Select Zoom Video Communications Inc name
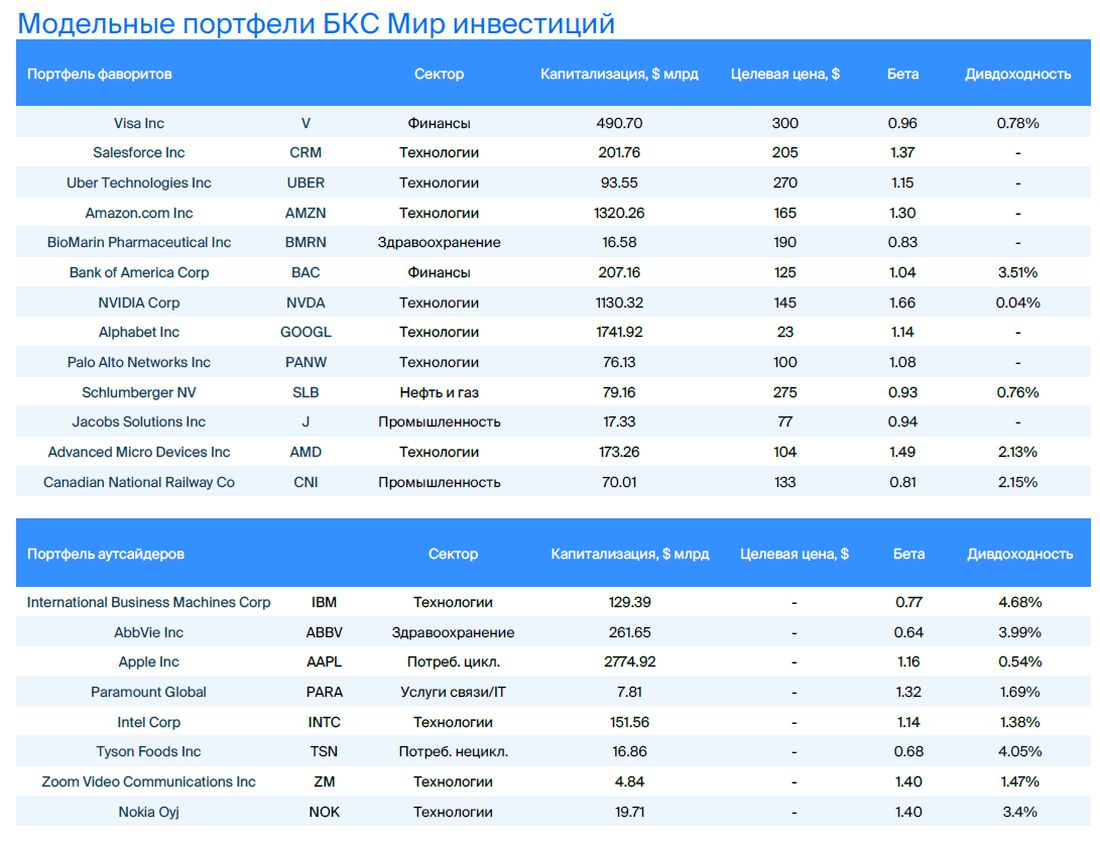Screen dimensions: 1100x844 click(x=149, y=782)
